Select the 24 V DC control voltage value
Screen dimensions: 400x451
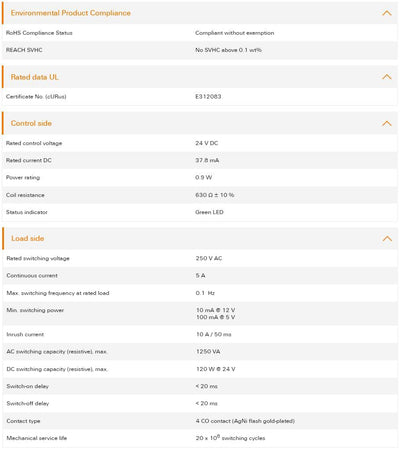[x=207, y=143]
